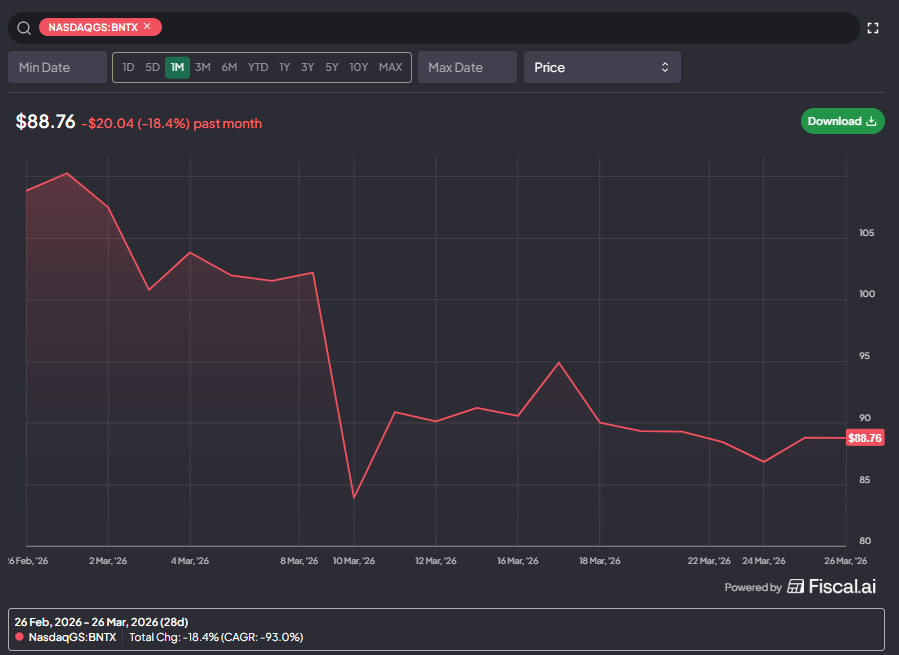The height and width of the screenshot is (655, 899).
Task: Click the Powered by text
Action: tap(753, 587)
